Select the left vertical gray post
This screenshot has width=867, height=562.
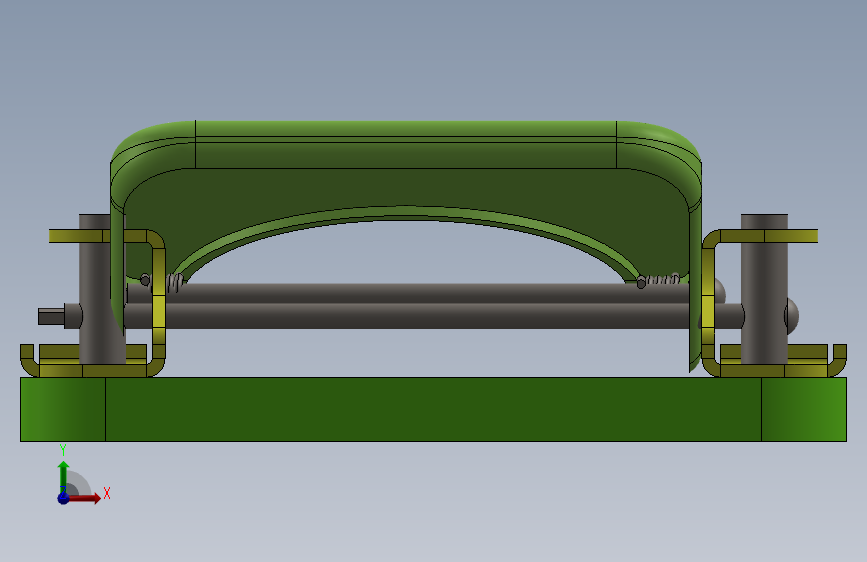[94, 289]
